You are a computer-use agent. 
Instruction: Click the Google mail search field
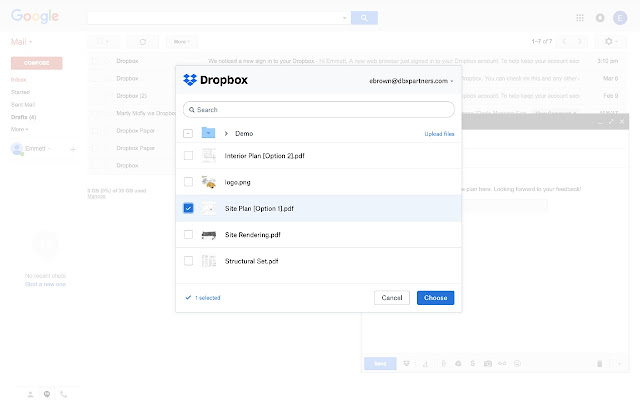(x=219, y=18)
